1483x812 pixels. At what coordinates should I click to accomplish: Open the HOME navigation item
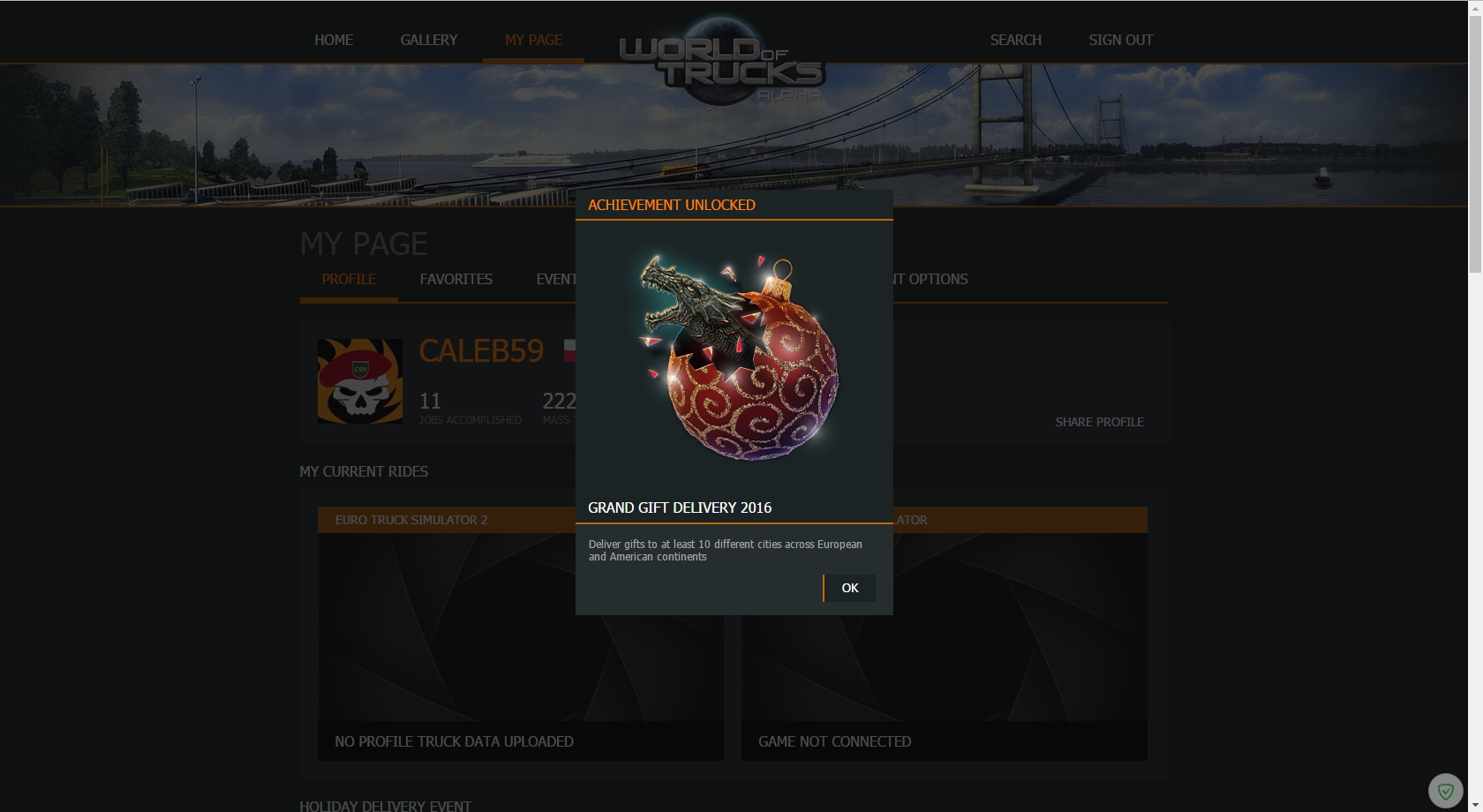click(334, 40)
